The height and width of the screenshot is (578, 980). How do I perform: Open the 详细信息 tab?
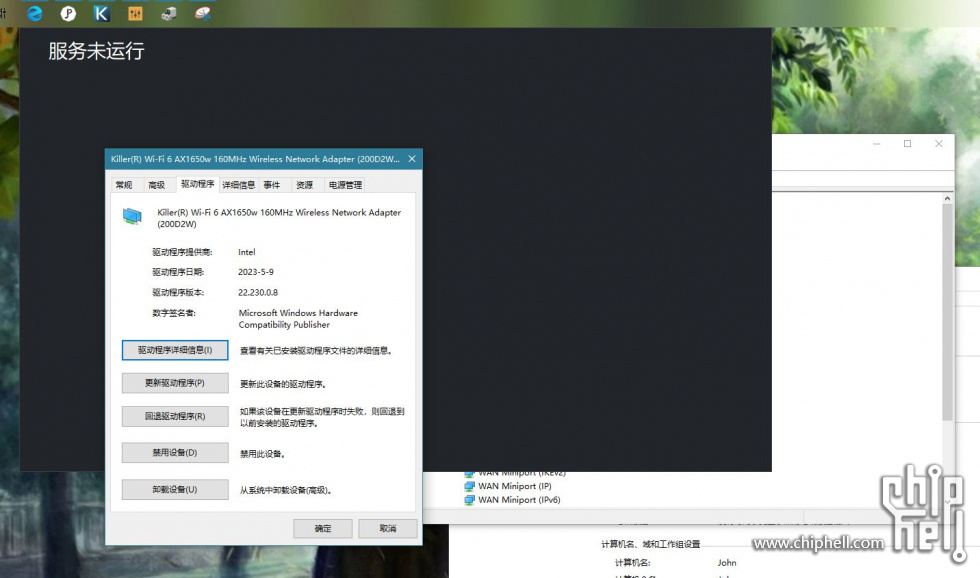tap(239, 185)
